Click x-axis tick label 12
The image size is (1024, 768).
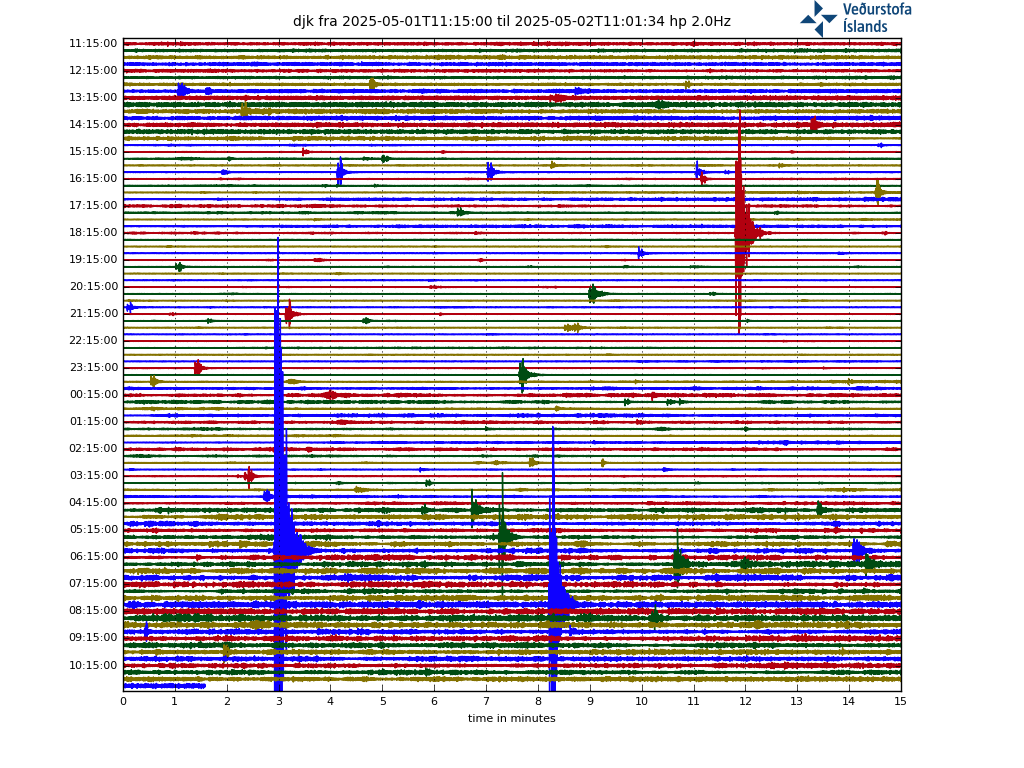tap(745, 701)
